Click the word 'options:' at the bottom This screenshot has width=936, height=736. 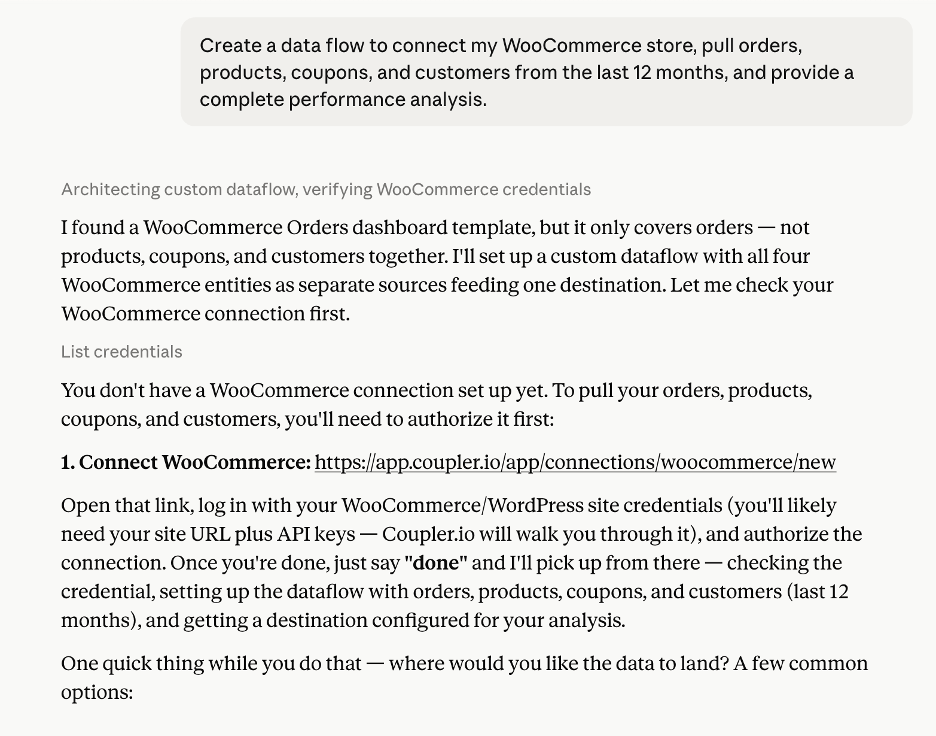tap(97, 692)
